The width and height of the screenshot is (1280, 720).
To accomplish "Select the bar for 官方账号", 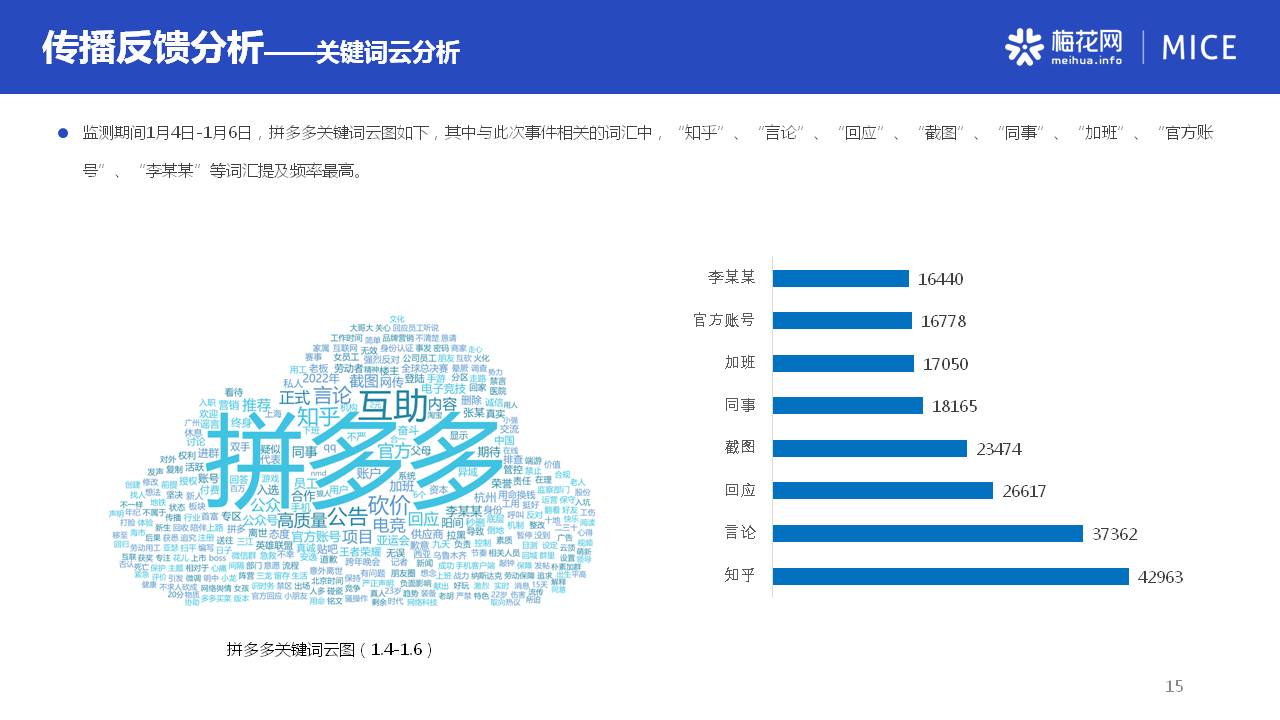I will point(842,321).
